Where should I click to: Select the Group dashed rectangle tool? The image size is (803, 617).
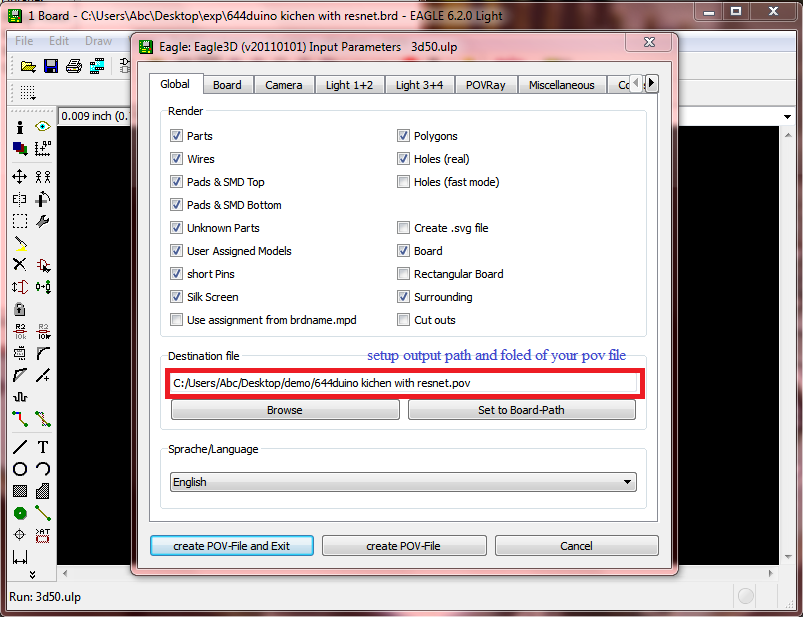pos(19,221)
